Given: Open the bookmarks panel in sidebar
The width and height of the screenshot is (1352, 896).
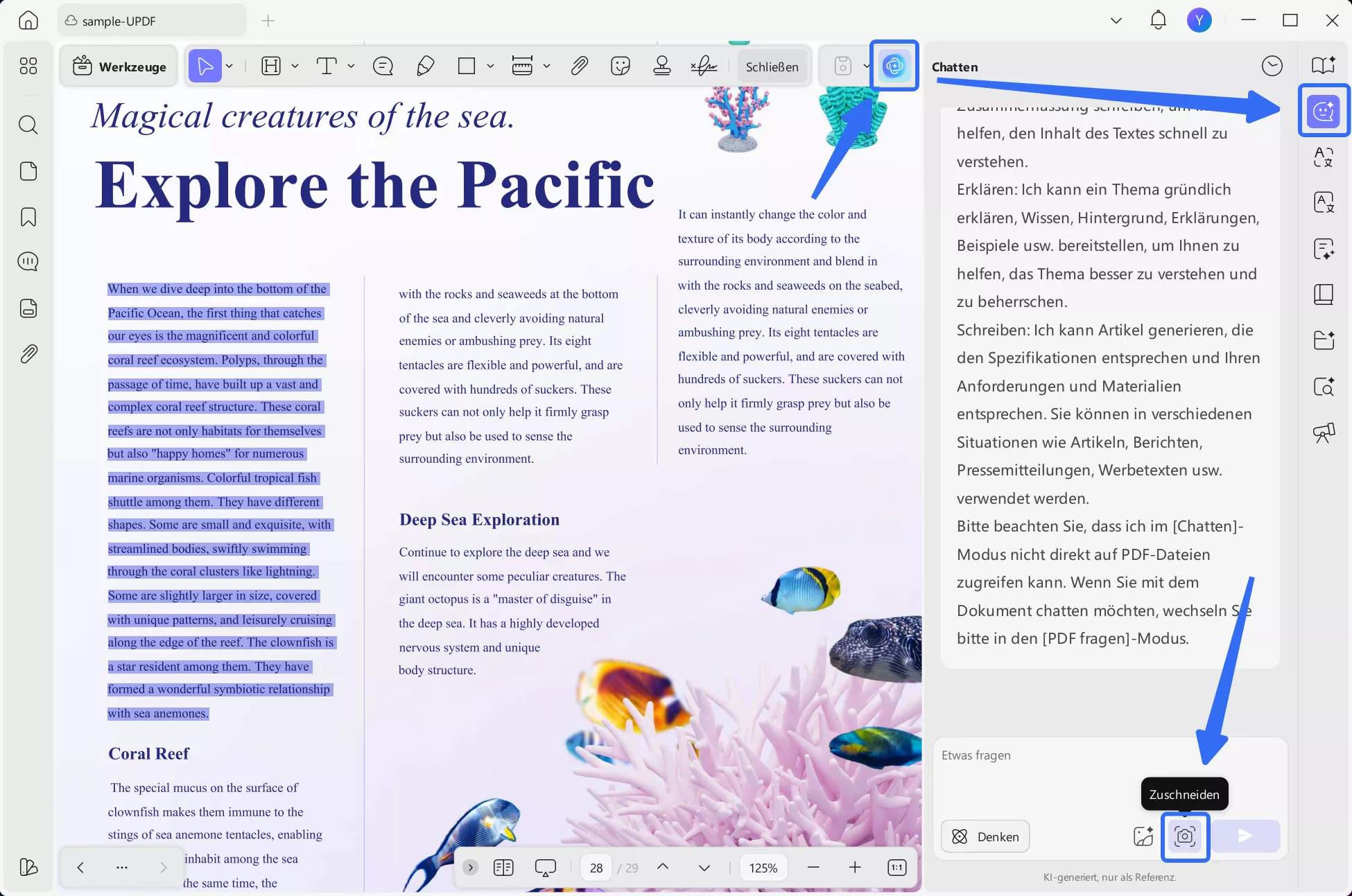Looking at the screenshot, I should click(28, 217).
